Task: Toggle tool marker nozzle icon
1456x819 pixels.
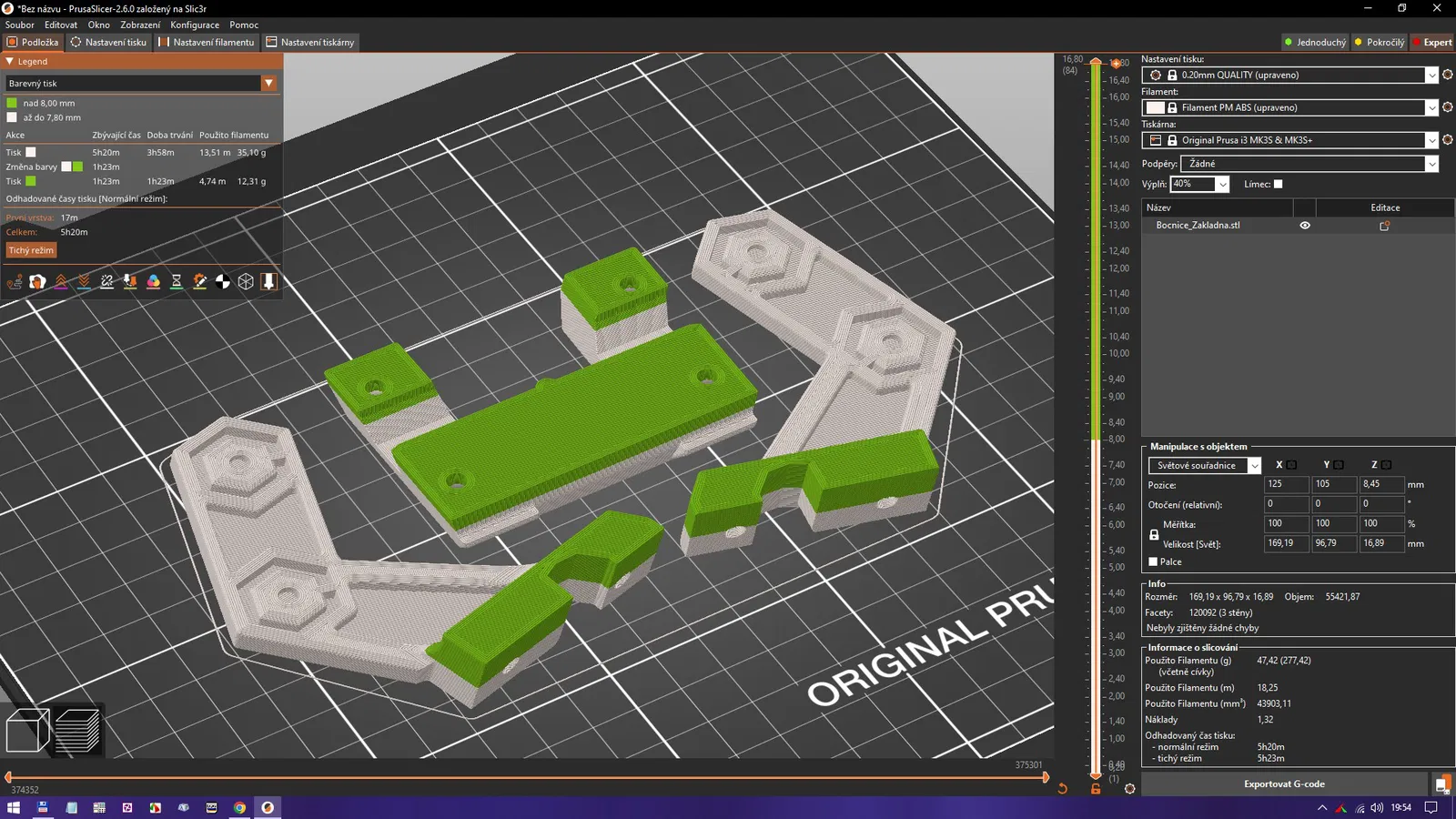Action: 268,282
